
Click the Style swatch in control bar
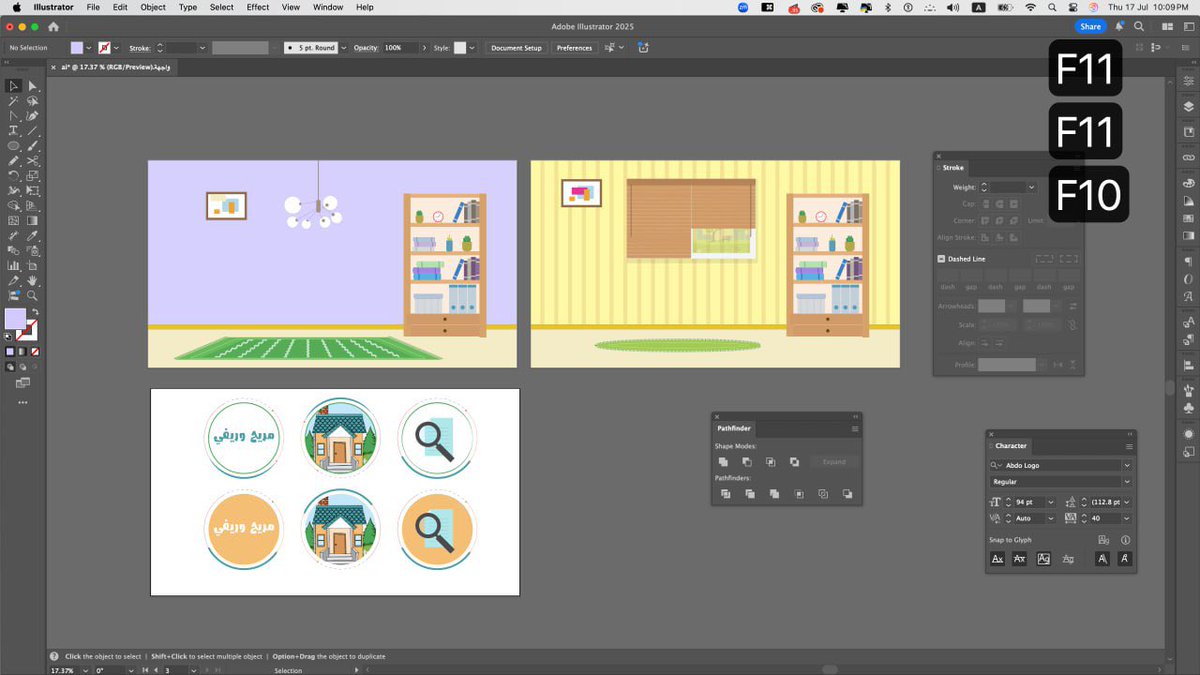pyautogui.click(x=460, y=48)
